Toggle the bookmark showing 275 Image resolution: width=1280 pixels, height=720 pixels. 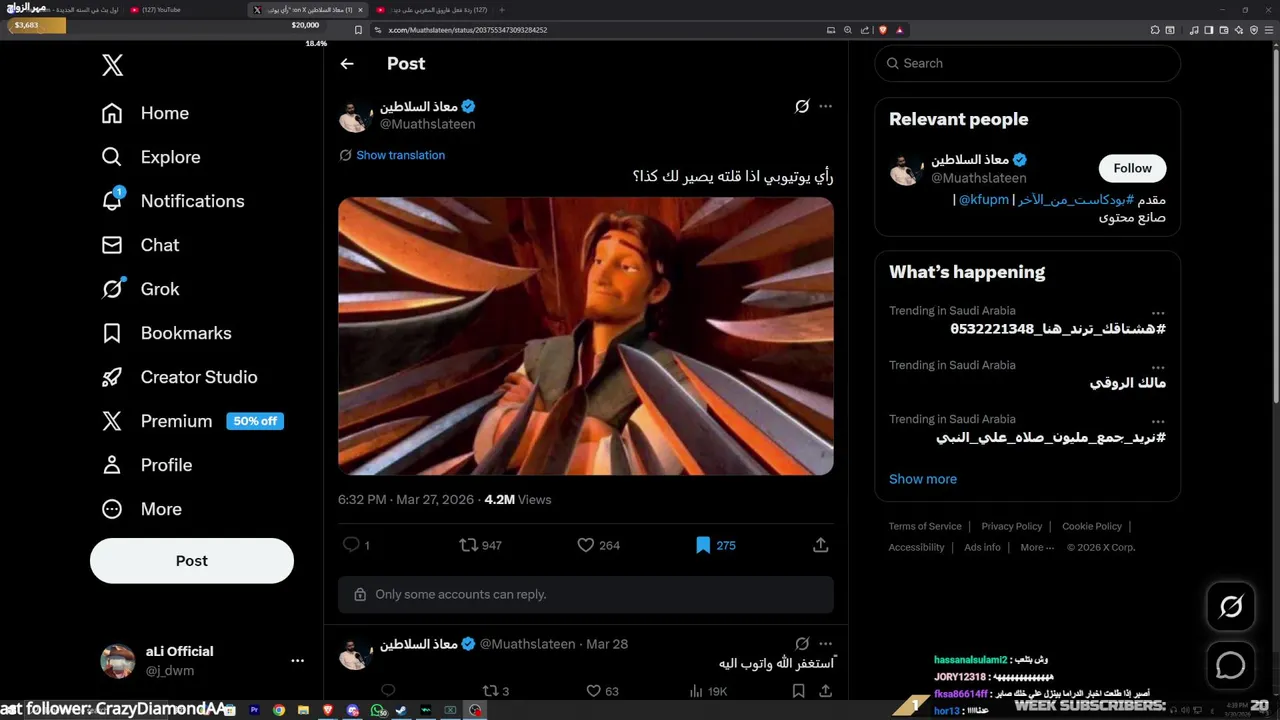(x=715, y=545)
